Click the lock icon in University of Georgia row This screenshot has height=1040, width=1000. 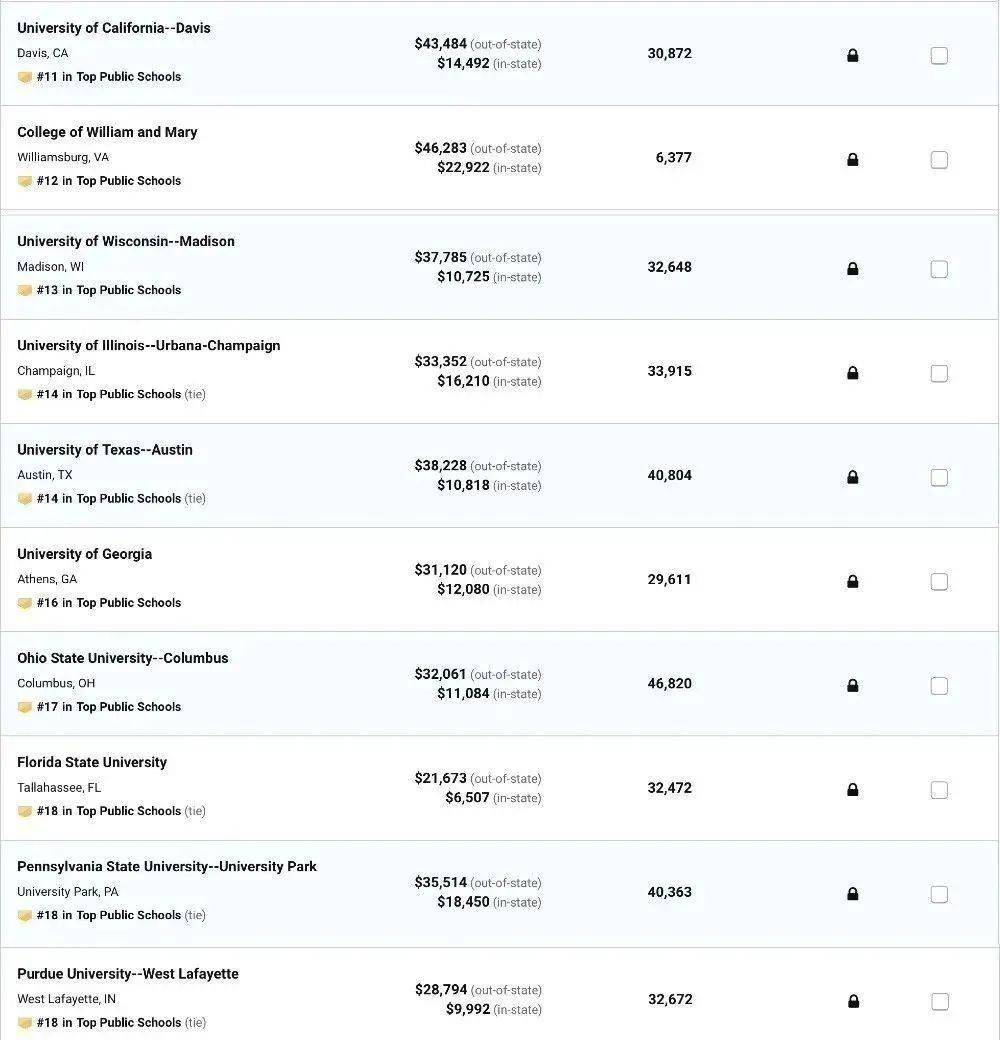(x=852, y=582)
